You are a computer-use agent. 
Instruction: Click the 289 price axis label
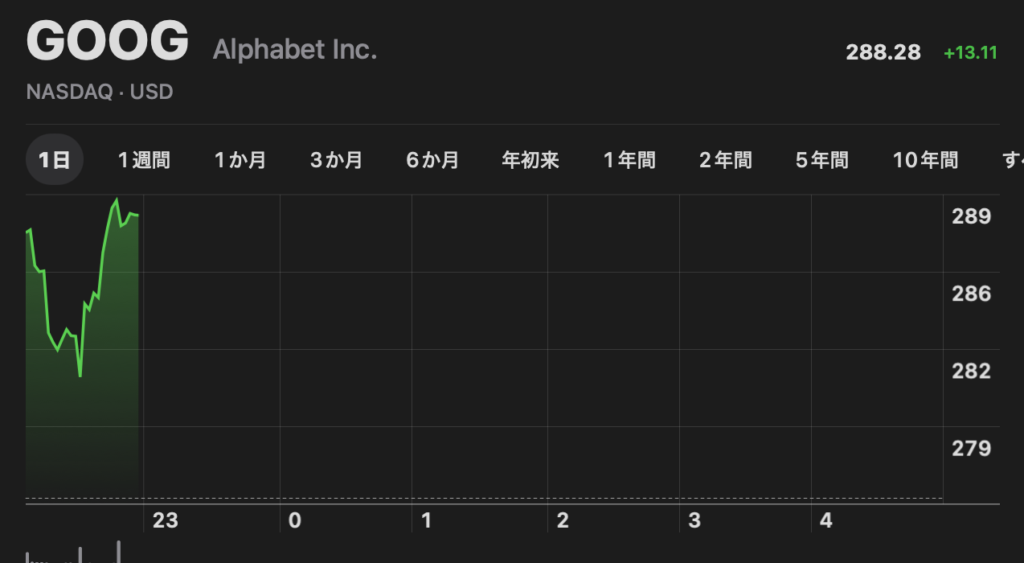click(972, 217)
